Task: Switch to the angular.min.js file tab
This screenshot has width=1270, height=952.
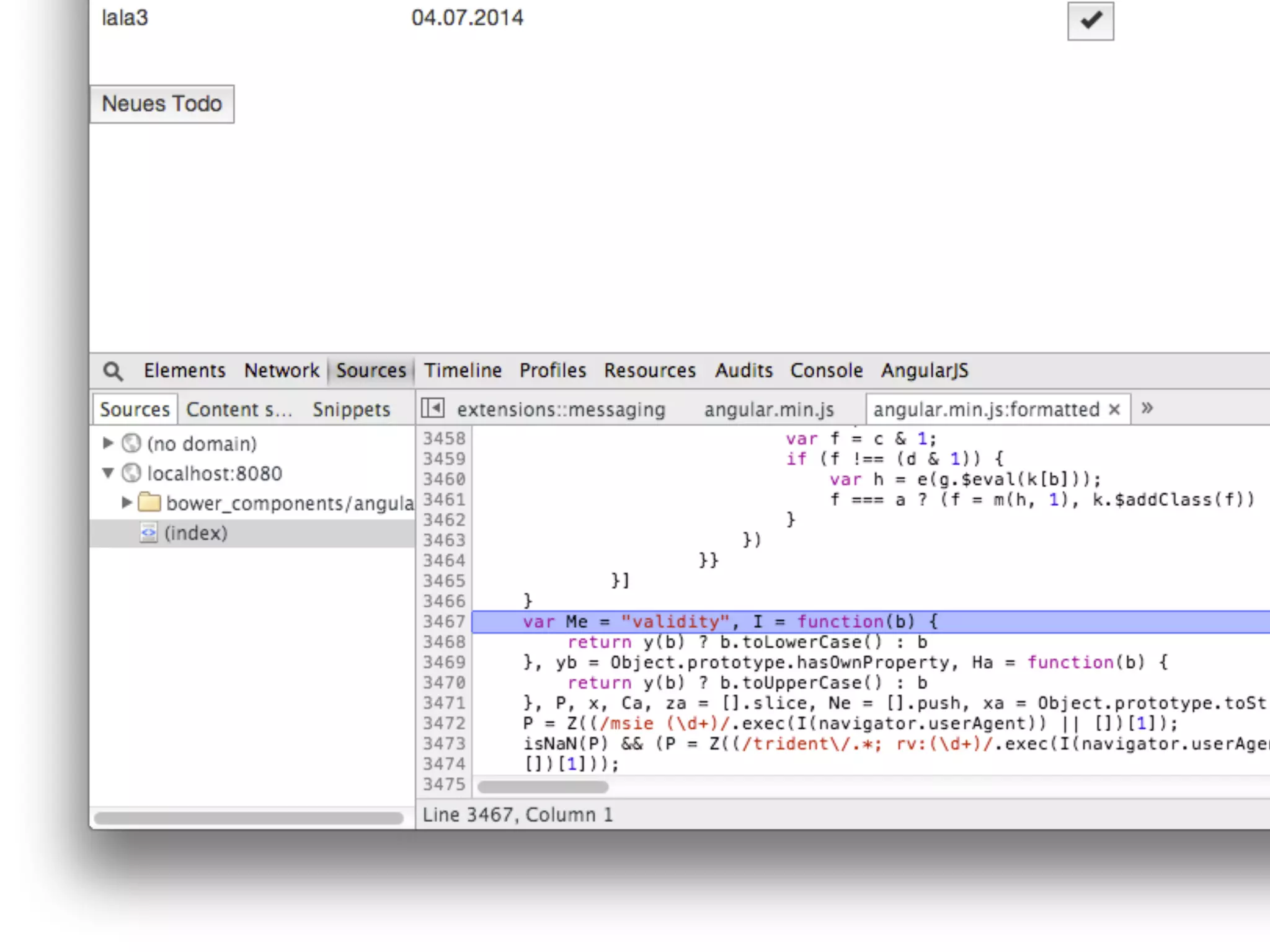Action: click(768, 410)
